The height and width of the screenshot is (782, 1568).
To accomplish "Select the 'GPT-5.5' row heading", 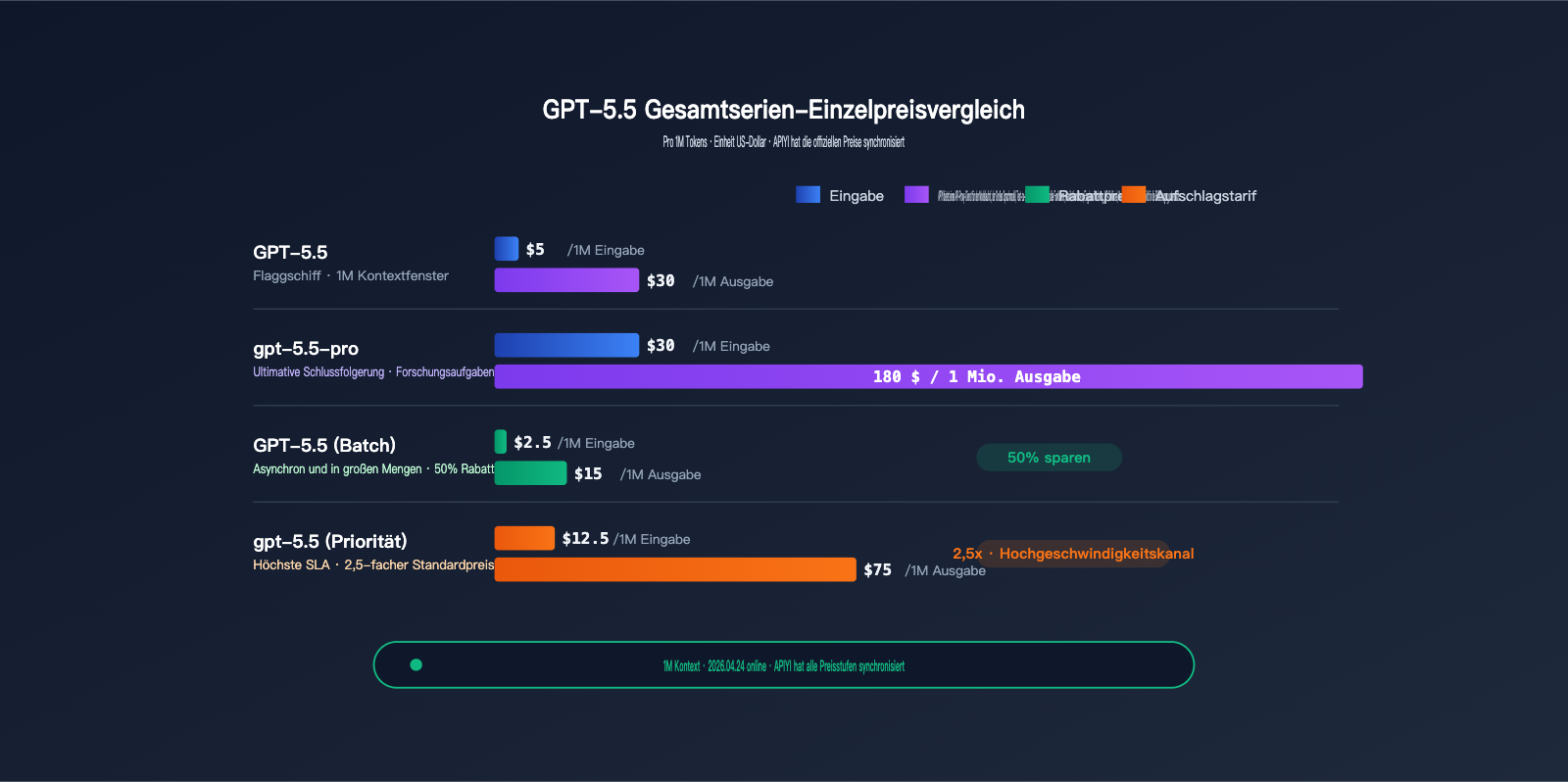I will click(x=290, y=252).
